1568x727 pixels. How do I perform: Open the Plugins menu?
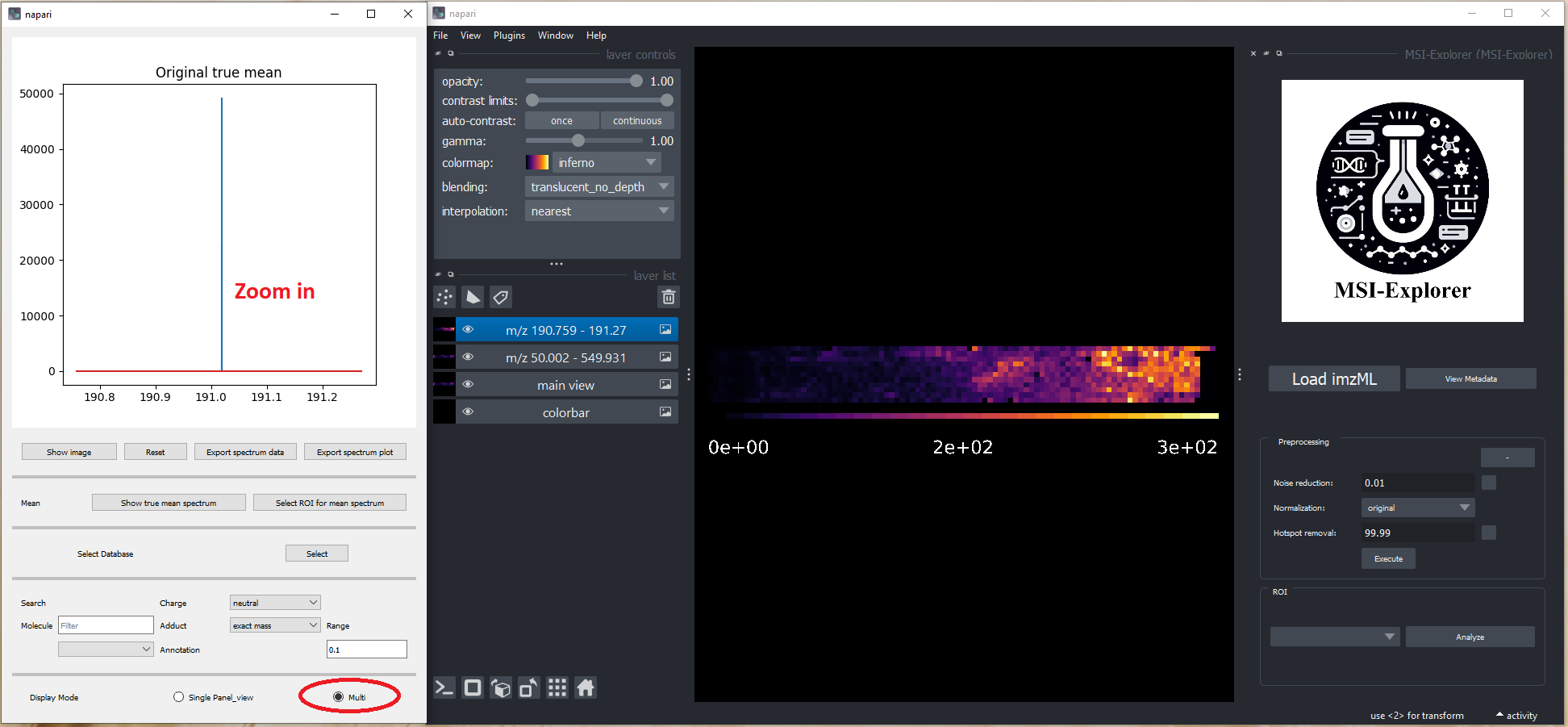509,36
